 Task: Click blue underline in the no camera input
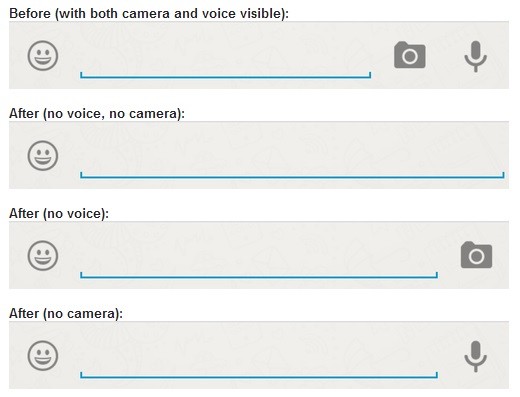(x=259, y=377)
